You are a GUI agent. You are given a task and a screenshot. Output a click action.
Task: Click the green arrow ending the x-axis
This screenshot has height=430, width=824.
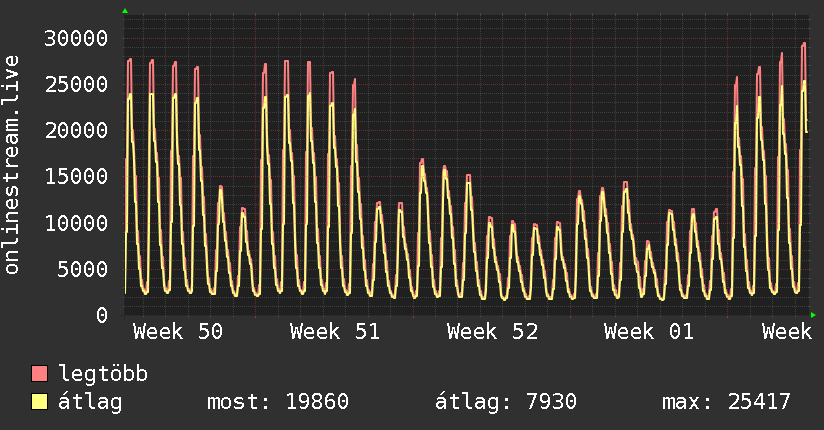[814, 315]
